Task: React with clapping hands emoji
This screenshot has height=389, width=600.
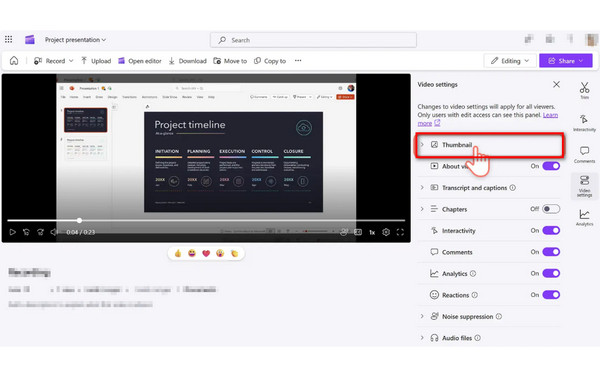Action: [234, 253]
